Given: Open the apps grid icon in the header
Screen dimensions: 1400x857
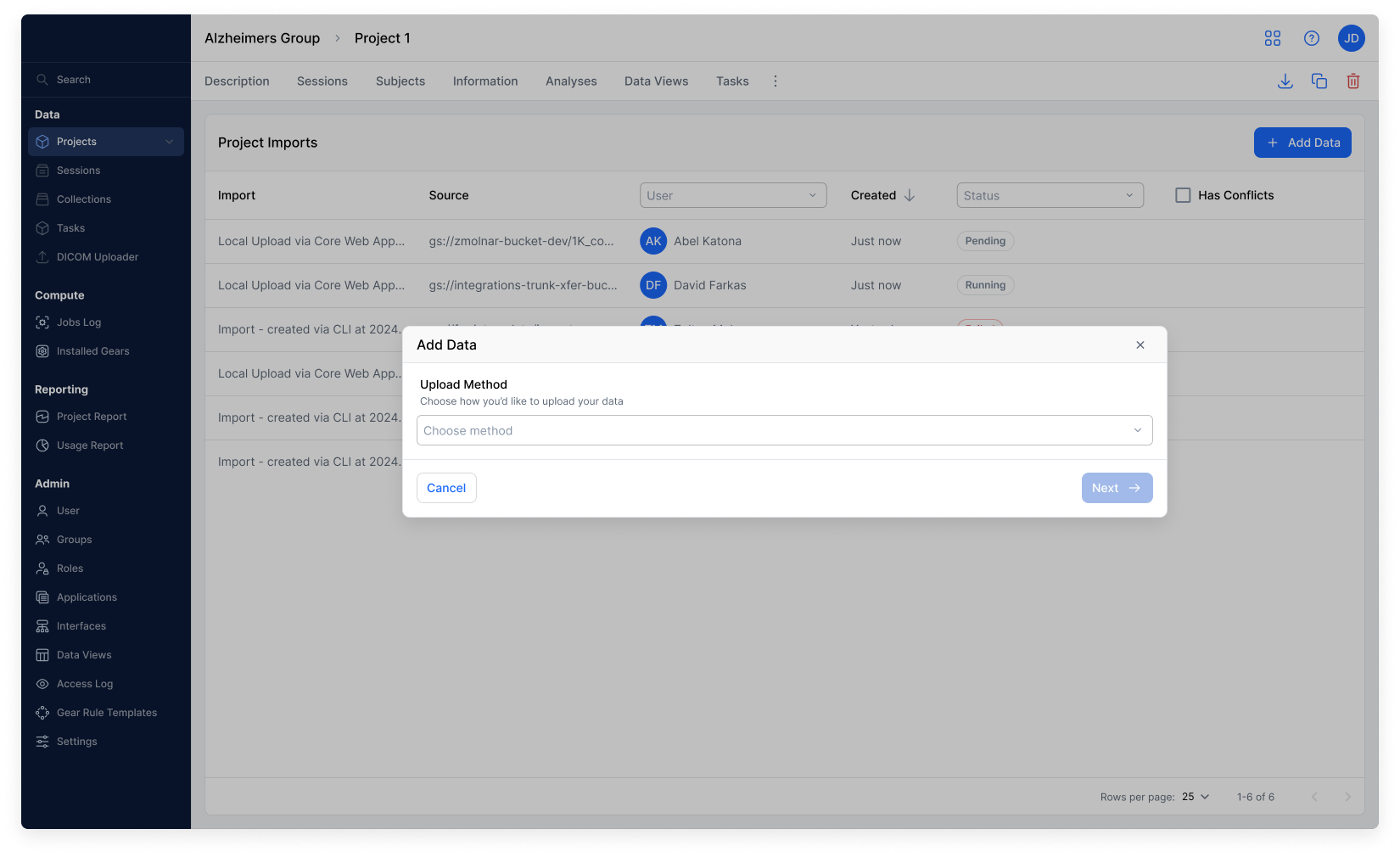Looking at the screenshot, I should (x=1273, y=38).
